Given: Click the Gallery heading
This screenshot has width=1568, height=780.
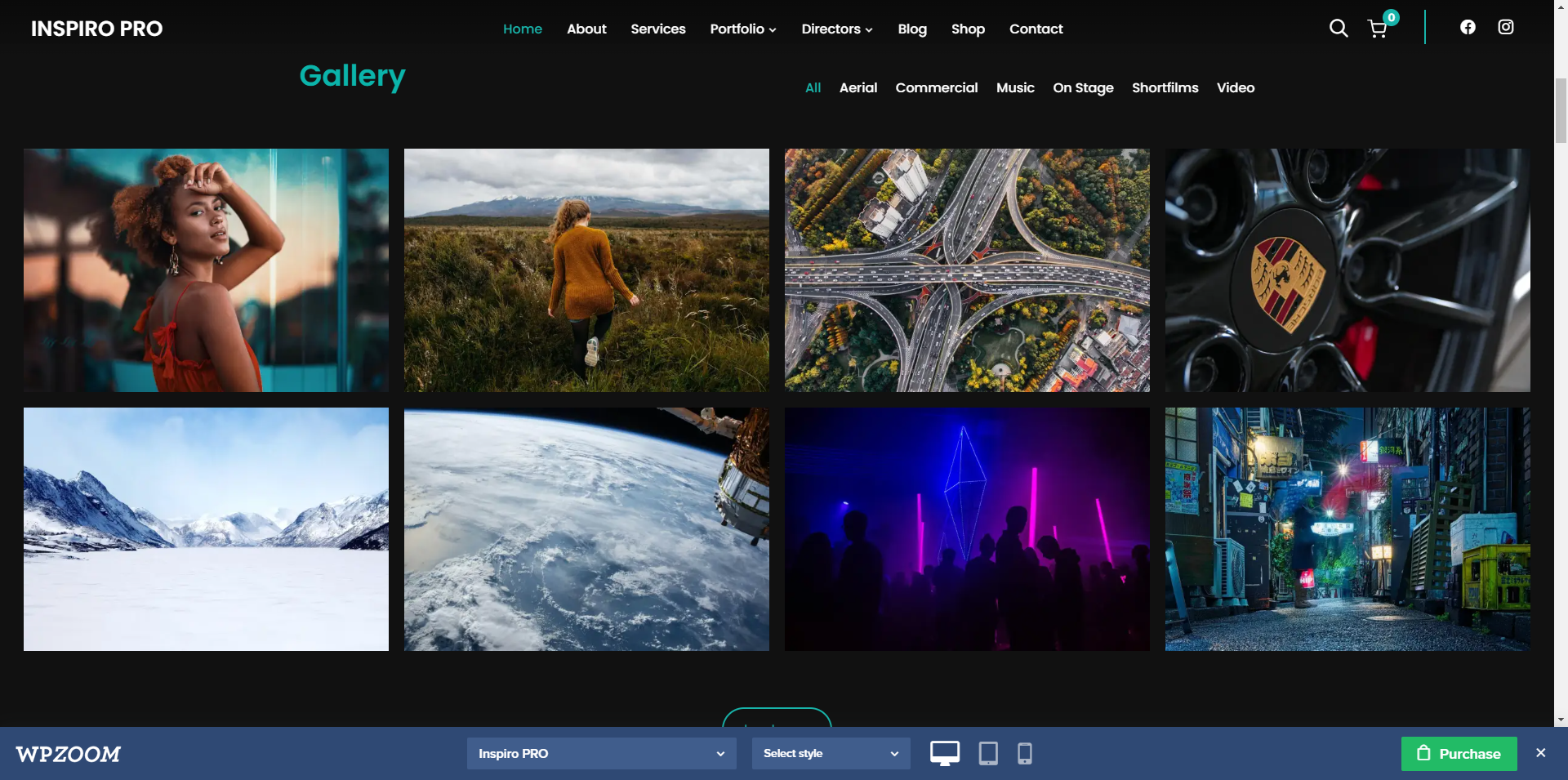Looking at the screenshot, I should [352, 76].
